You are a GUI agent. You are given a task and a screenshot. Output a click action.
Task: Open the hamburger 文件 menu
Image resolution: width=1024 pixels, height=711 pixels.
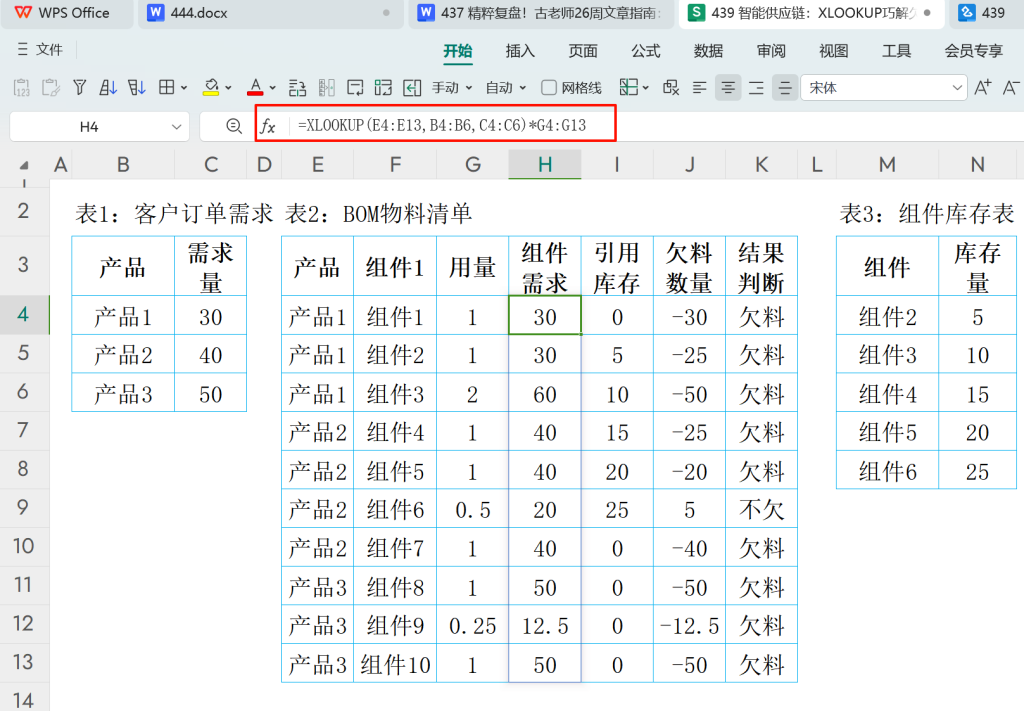pyautogui.click(x=40, y=50)
